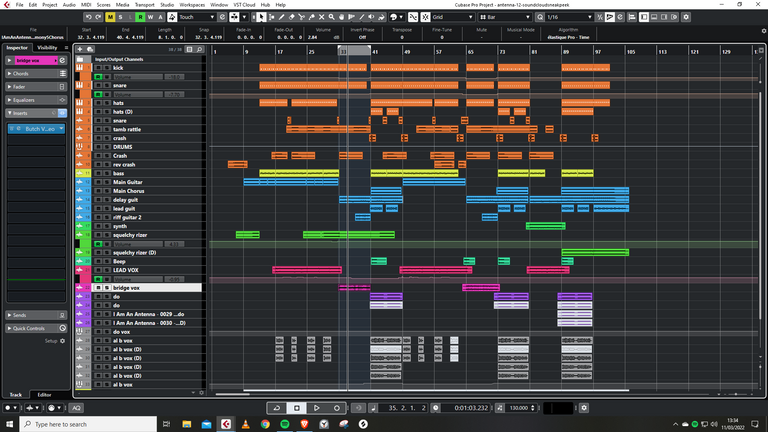Open the Touch automation mode dropdown
This screenshot has height=432, width=768.
tap(197, 17)
